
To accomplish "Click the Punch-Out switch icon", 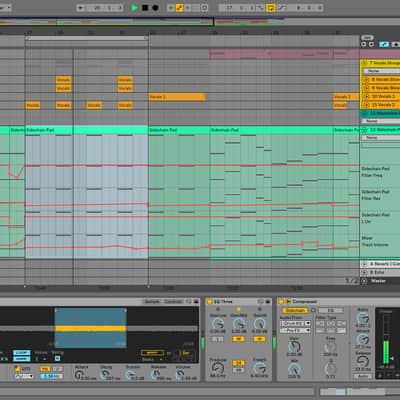I will [281, 8].
